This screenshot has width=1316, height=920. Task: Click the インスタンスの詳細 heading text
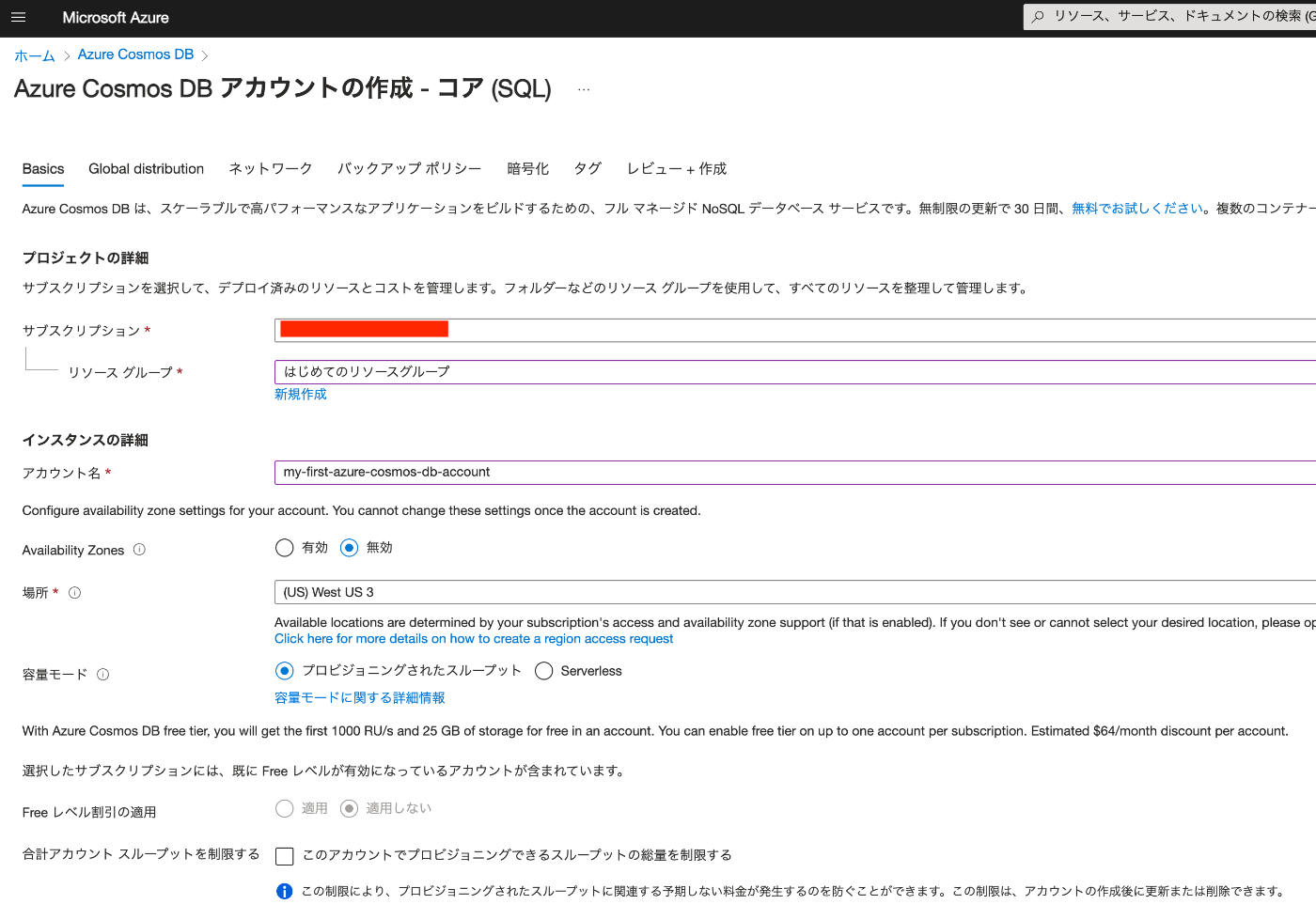(86, 441)
